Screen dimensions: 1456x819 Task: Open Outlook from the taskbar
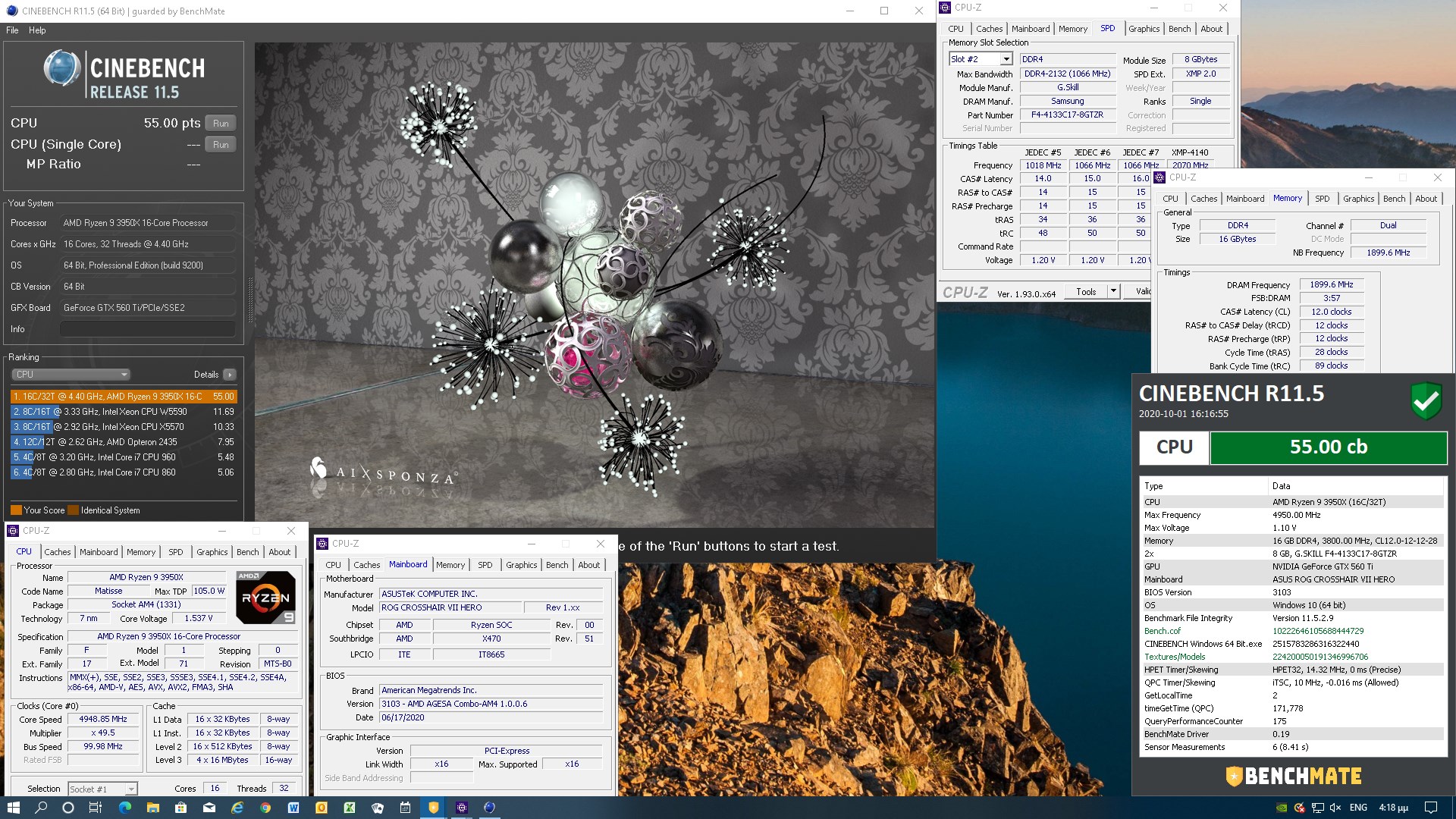[322, 808]
